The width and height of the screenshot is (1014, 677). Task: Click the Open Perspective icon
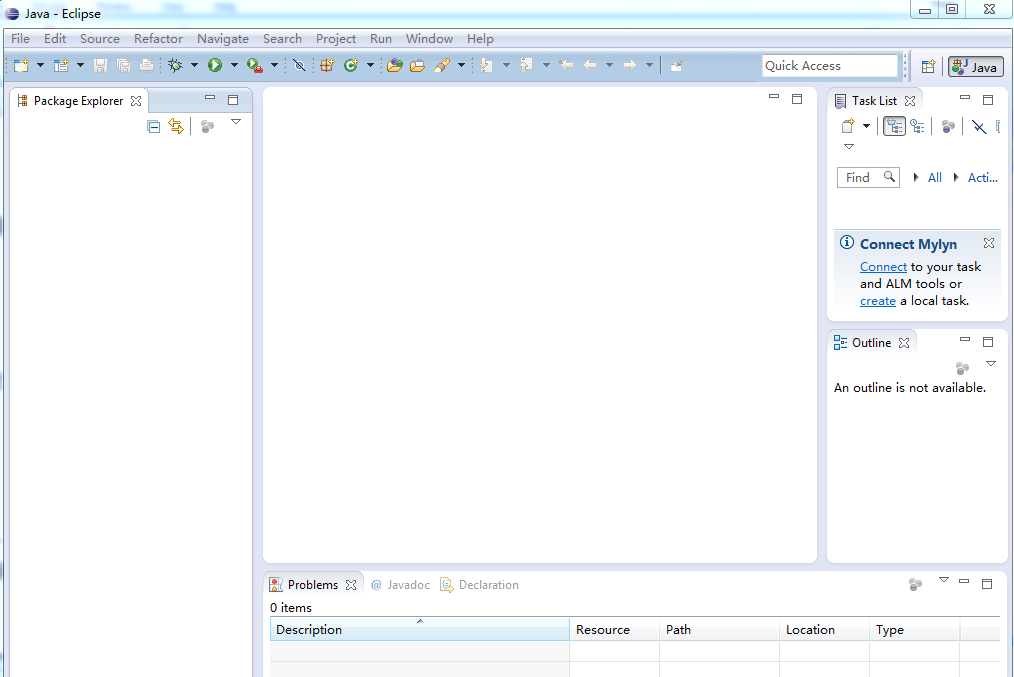pyautogui.click(x=929, y=66)
